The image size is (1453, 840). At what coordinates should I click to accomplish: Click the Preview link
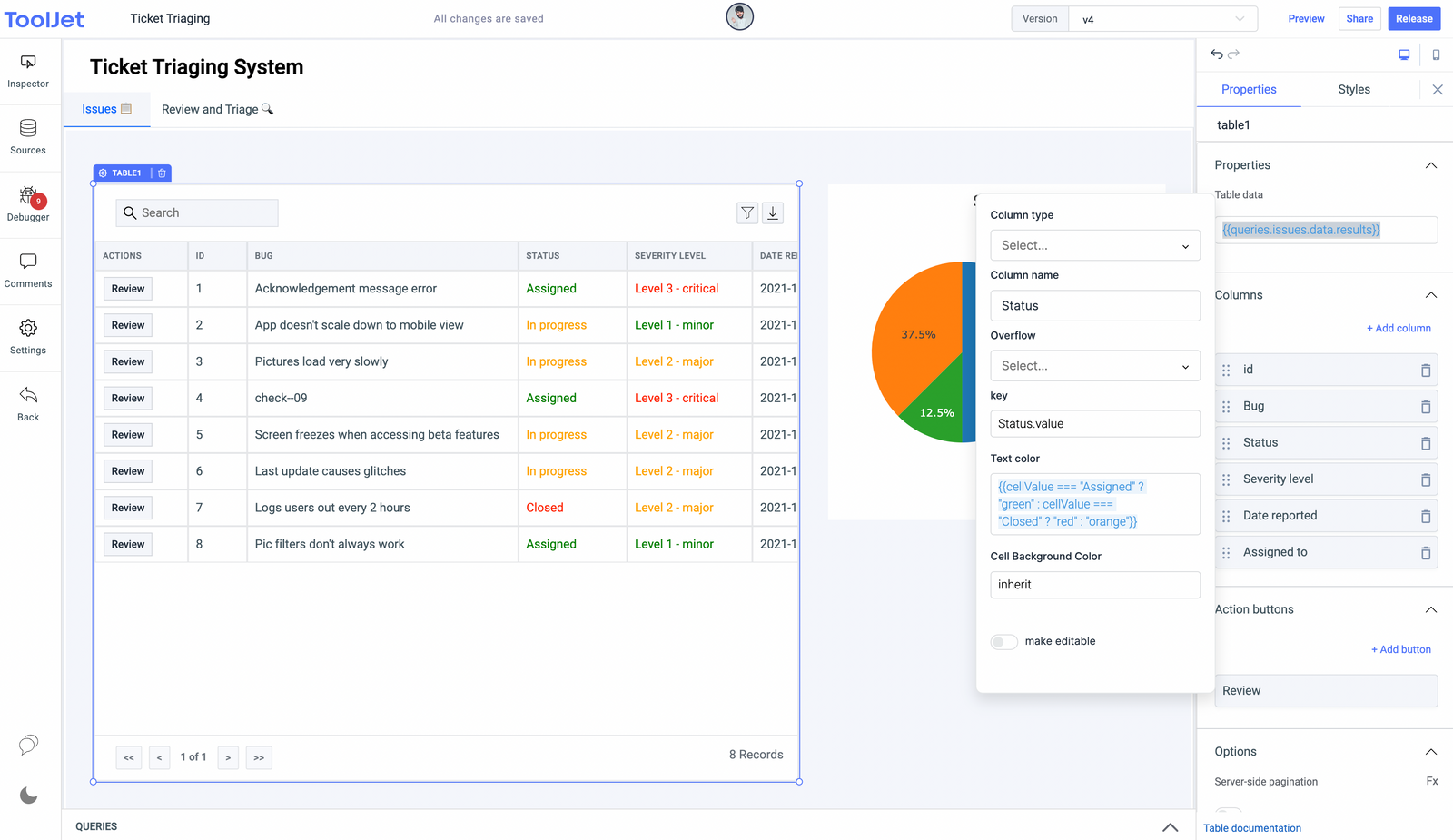1306,18
